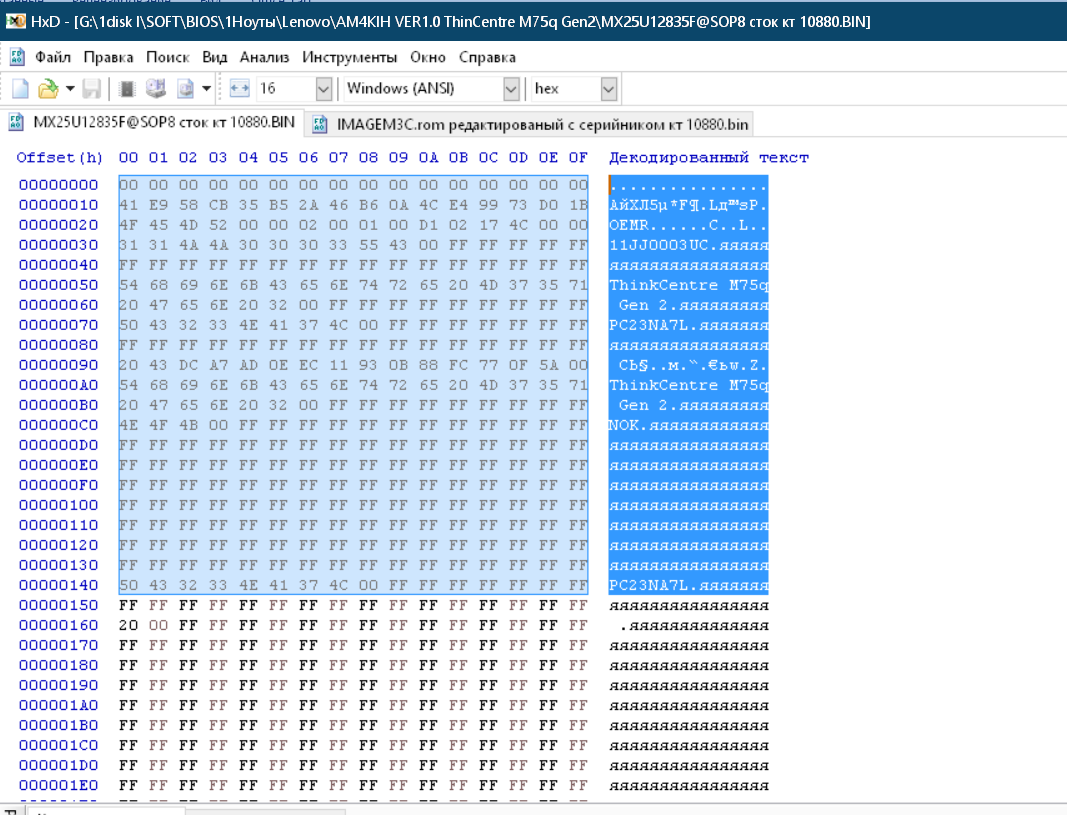Click offset 00000010 row label

pos(59,205)
